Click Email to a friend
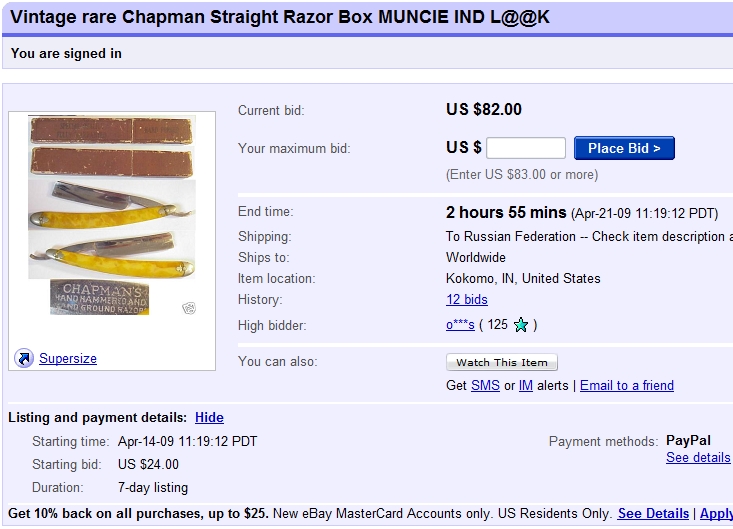 tap(627, 386)
